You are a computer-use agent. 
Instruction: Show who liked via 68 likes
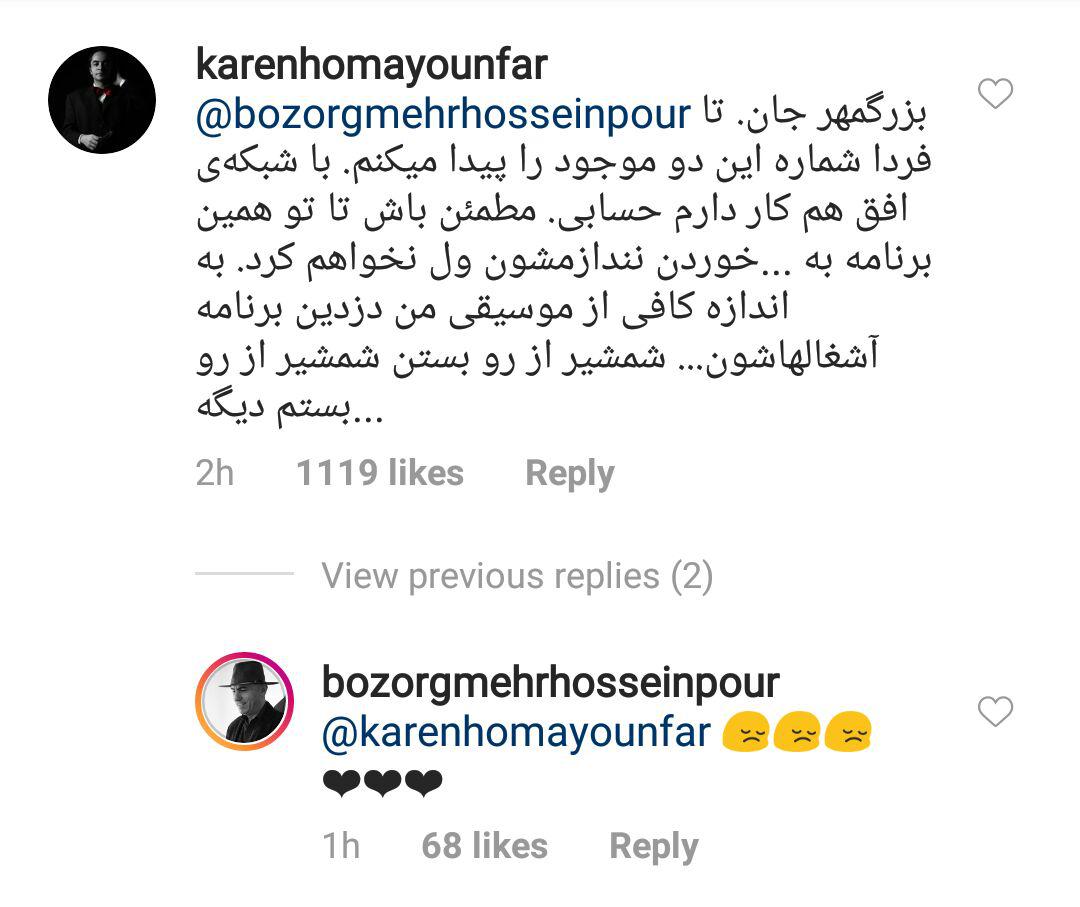coord(484,846)
